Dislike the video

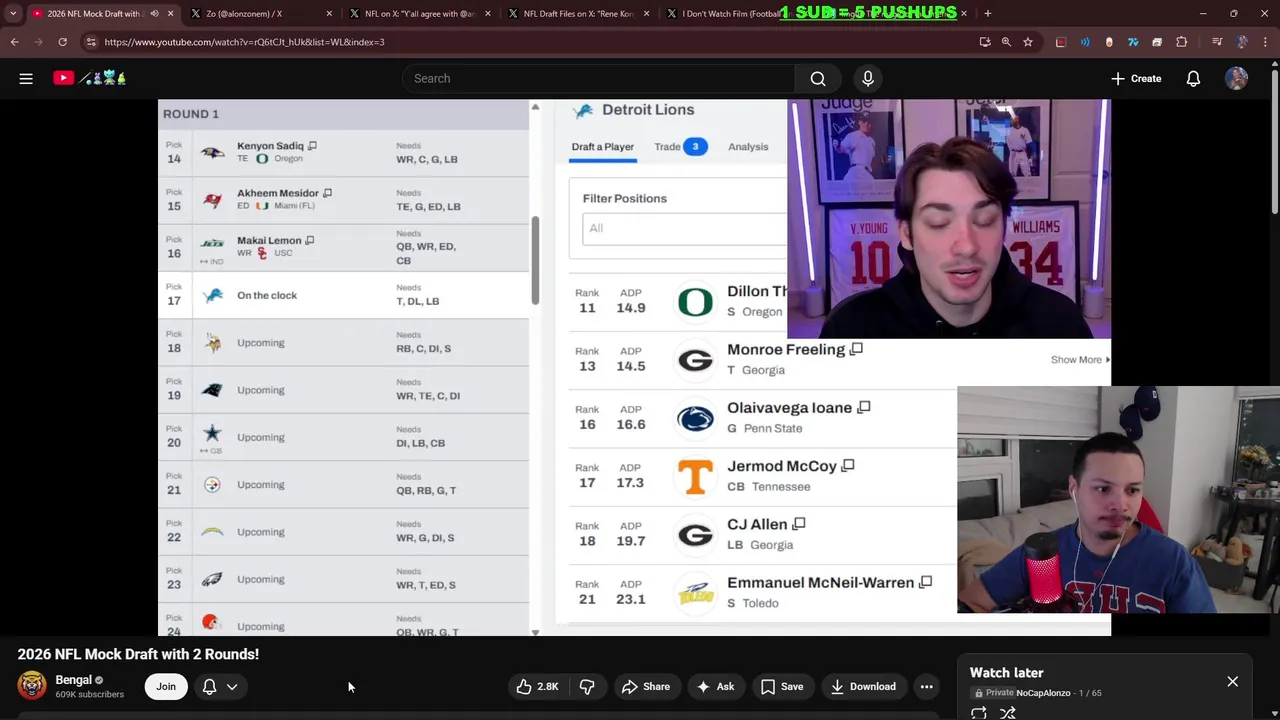[587, 686]
